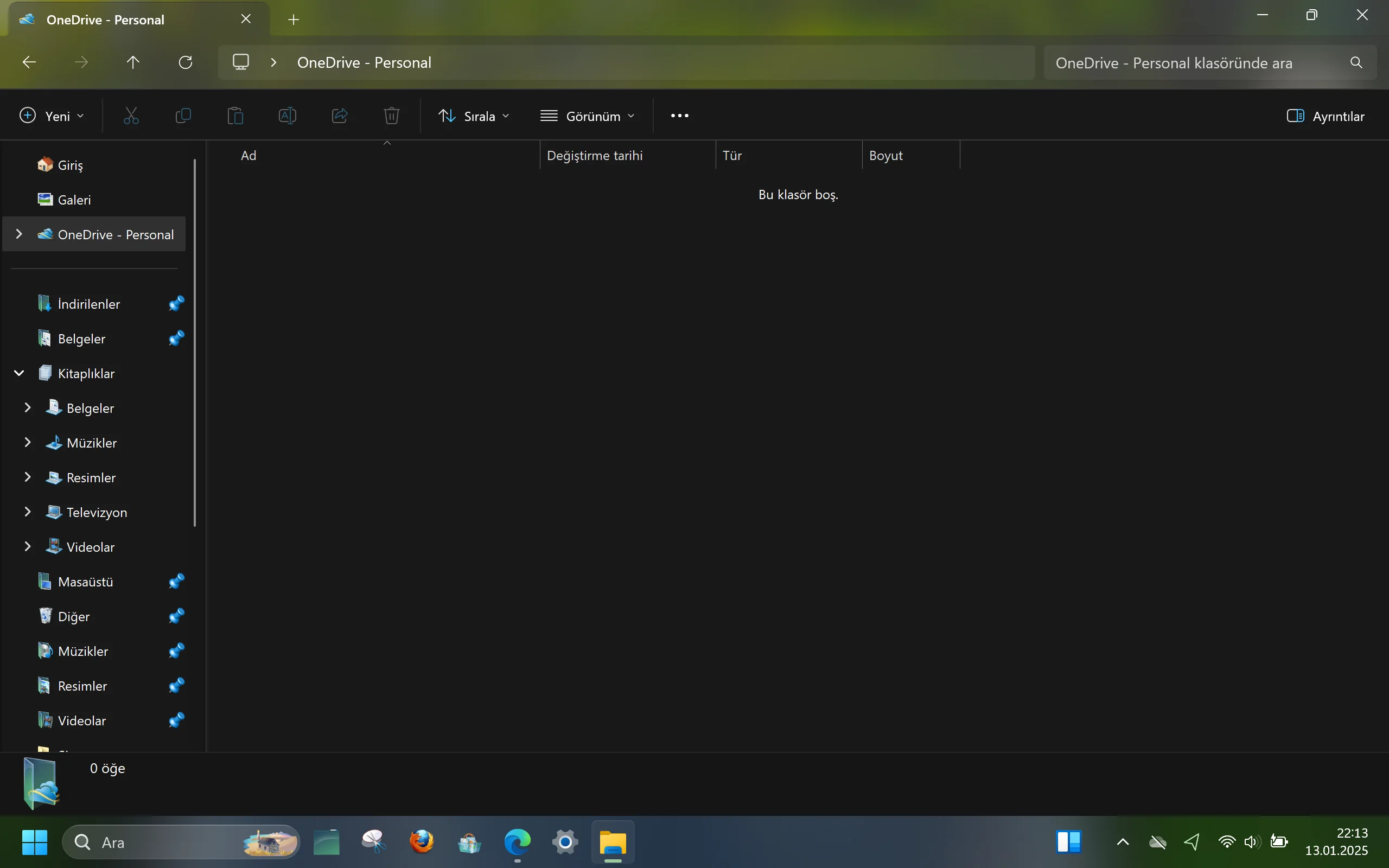
Task: Click the OneDrive search field
Action: 1210,62
